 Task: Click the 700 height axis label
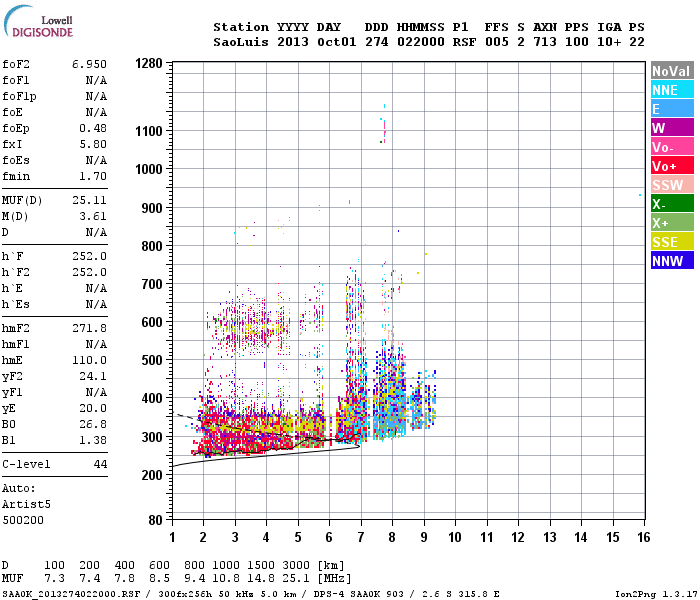(152, 284)
